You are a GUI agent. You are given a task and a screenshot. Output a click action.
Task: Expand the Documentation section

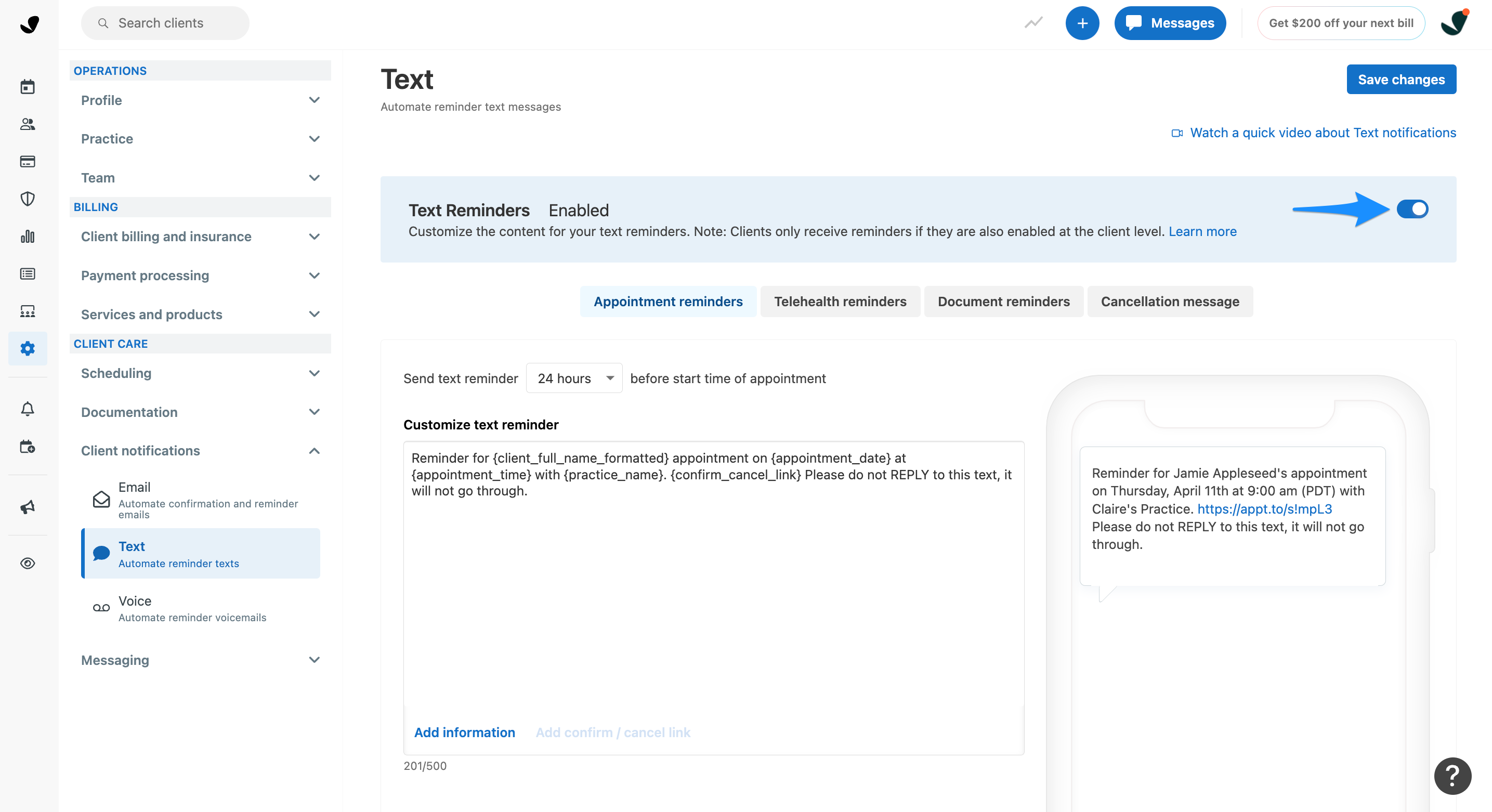[200, 412]
